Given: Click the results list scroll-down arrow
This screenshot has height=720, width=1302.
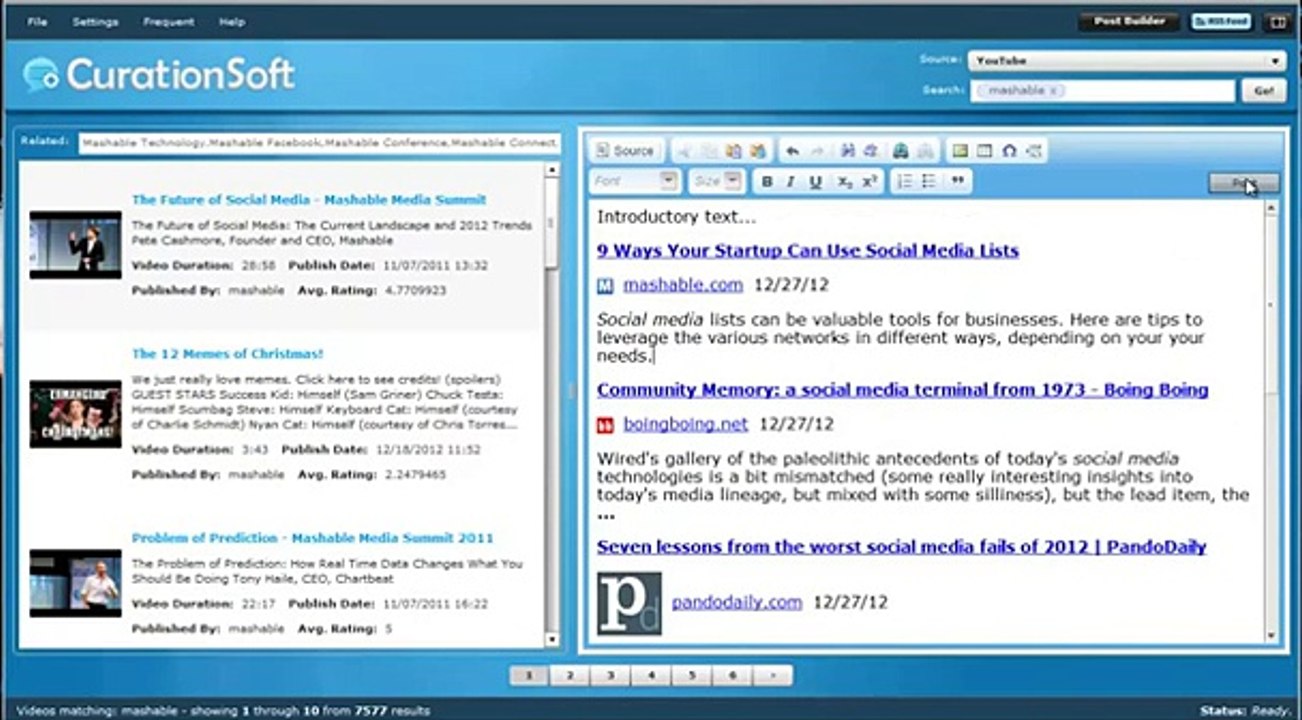Looking at the screenshot, I should tap(552, 640).
